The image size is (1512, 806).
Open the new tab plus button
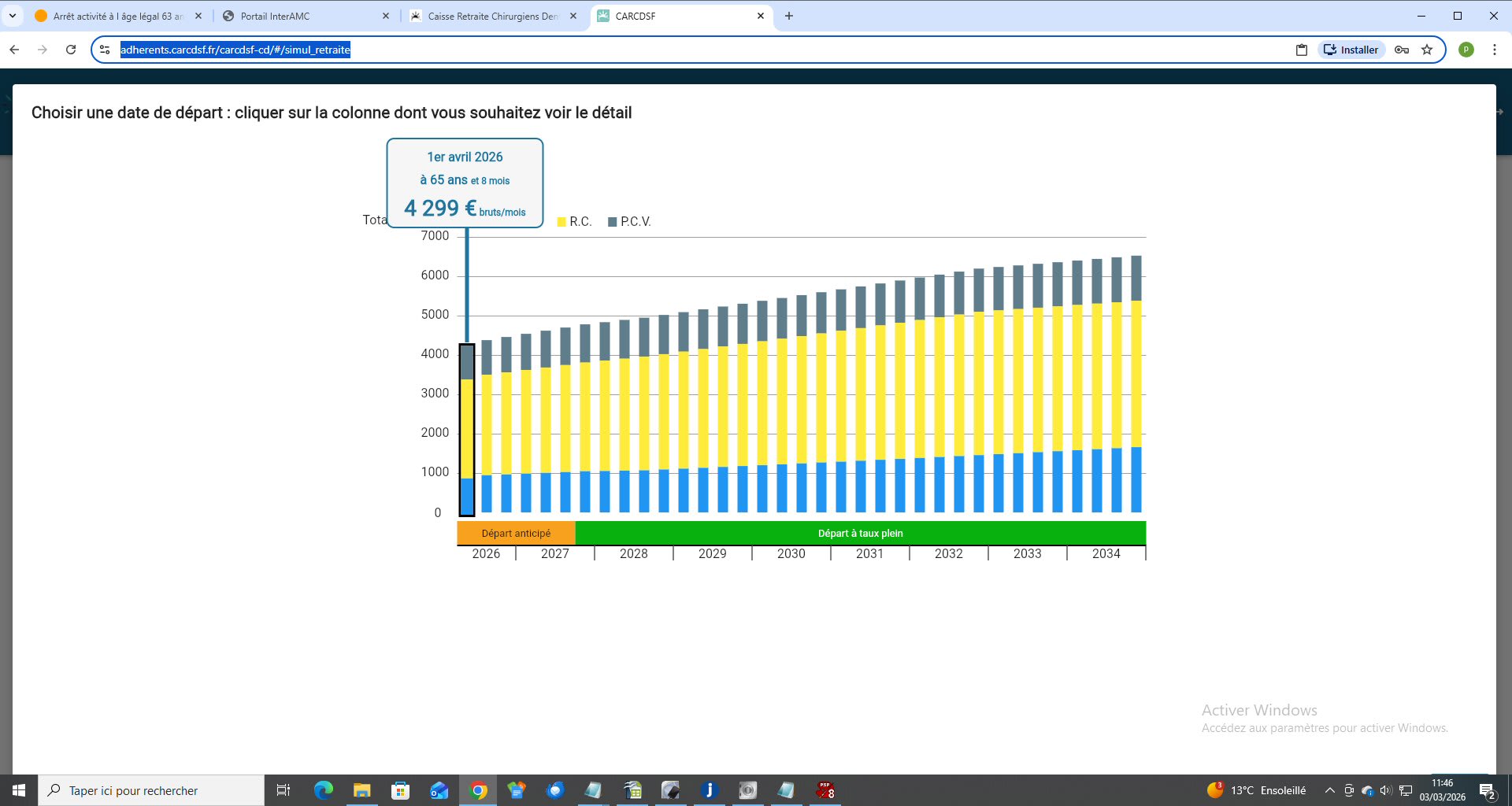tap(789, 16)
